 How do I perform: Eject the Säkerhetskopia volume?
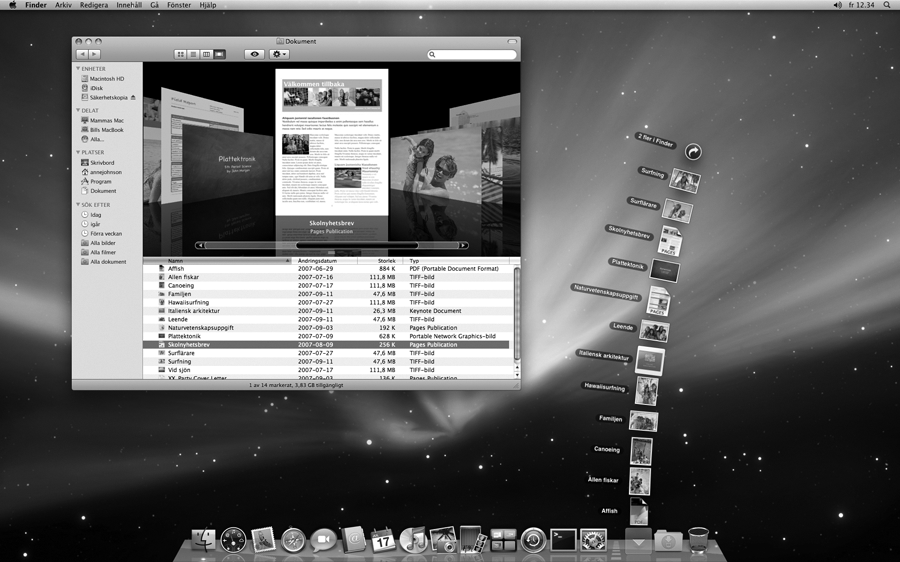coord(133,98)
